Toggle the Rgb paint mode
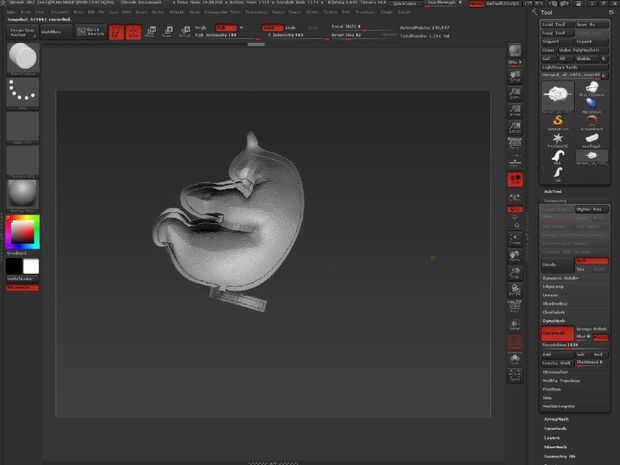 (x=227, y=28)
